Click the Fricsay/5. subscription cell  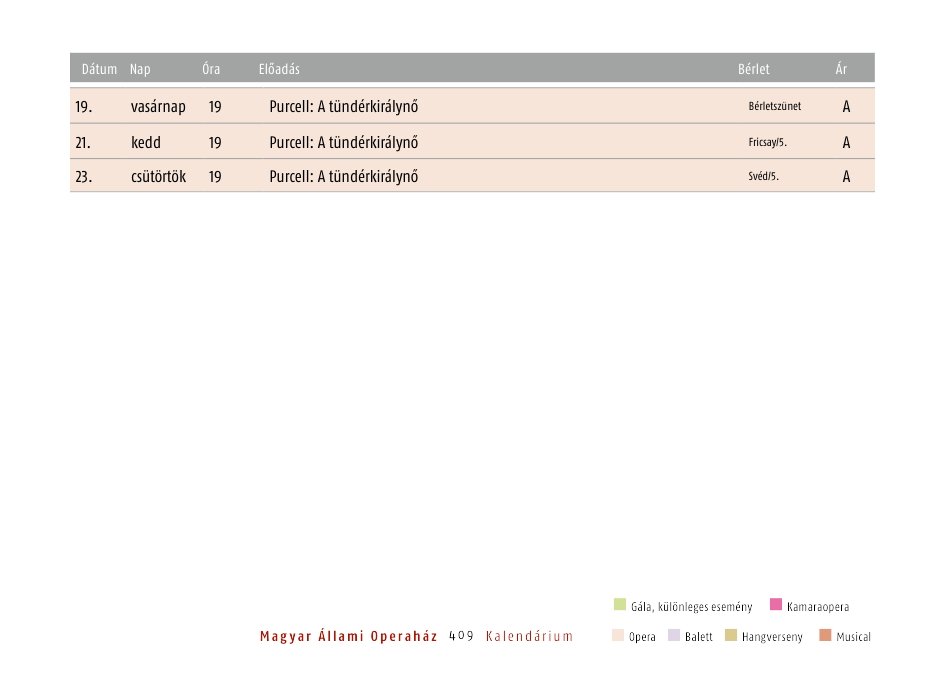[768, 143]
